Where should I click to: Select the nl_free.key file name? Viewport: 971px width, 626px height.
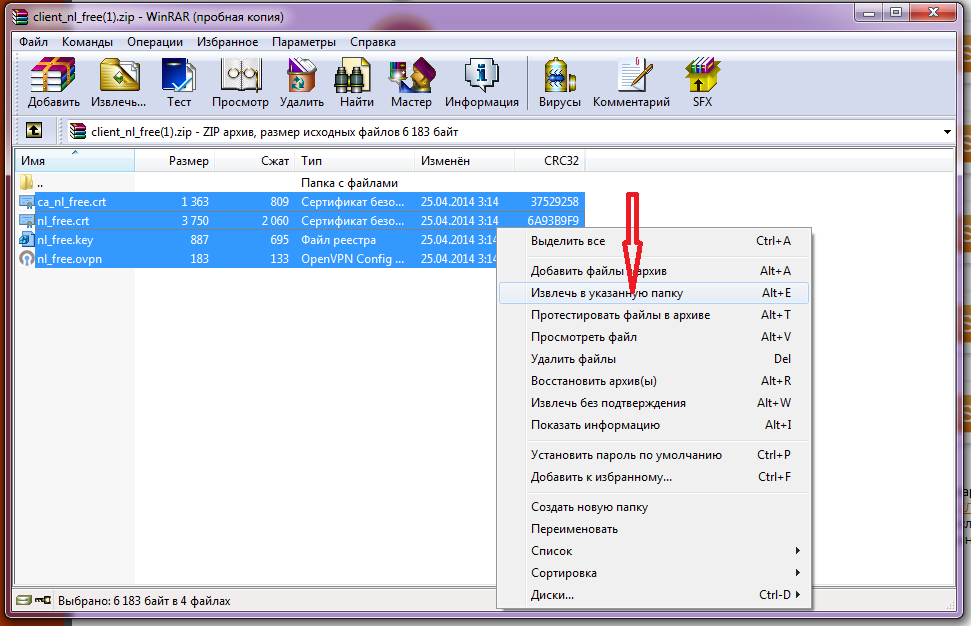pos(65,240)
